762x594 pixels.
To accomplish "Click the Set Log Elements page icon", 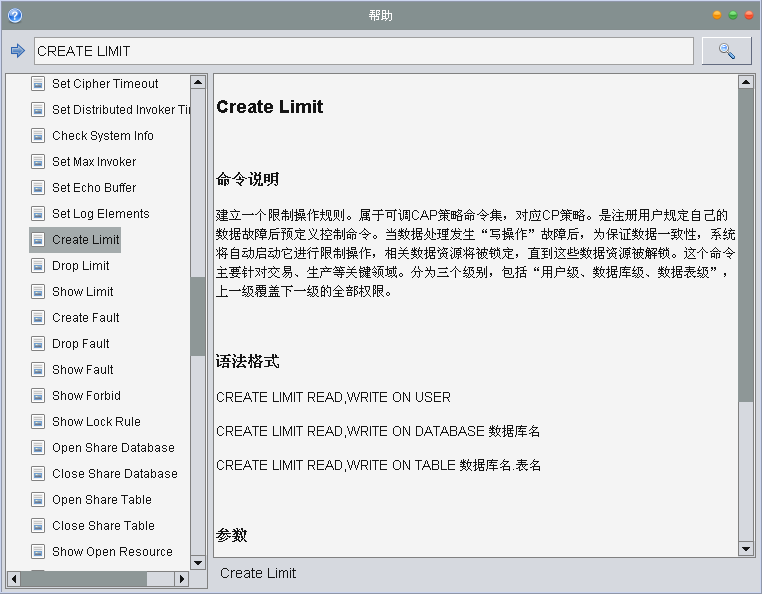I will tap(38, 213).
